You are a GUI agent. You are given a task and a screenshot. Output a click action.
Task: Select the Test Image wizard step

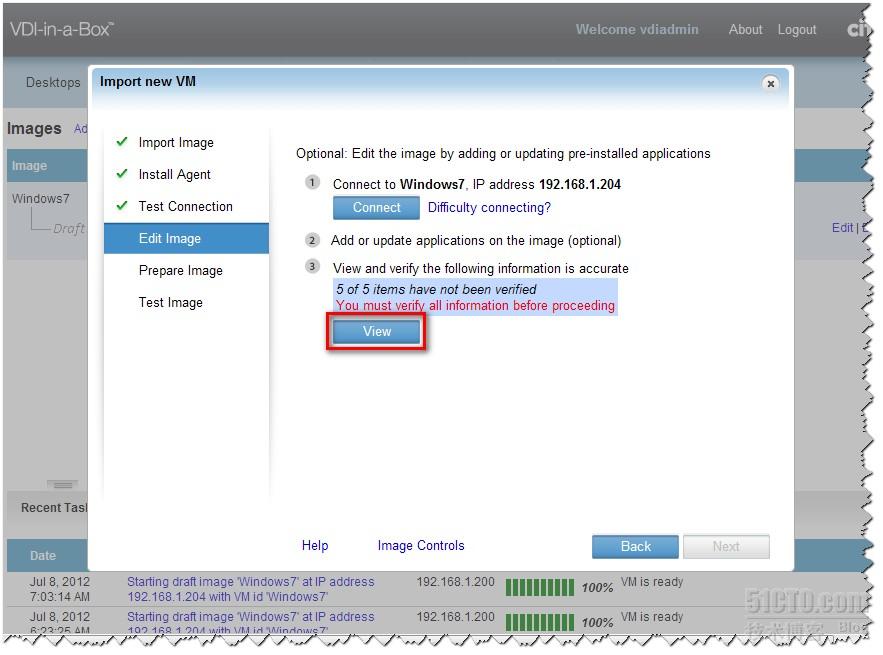pos(171,302)
